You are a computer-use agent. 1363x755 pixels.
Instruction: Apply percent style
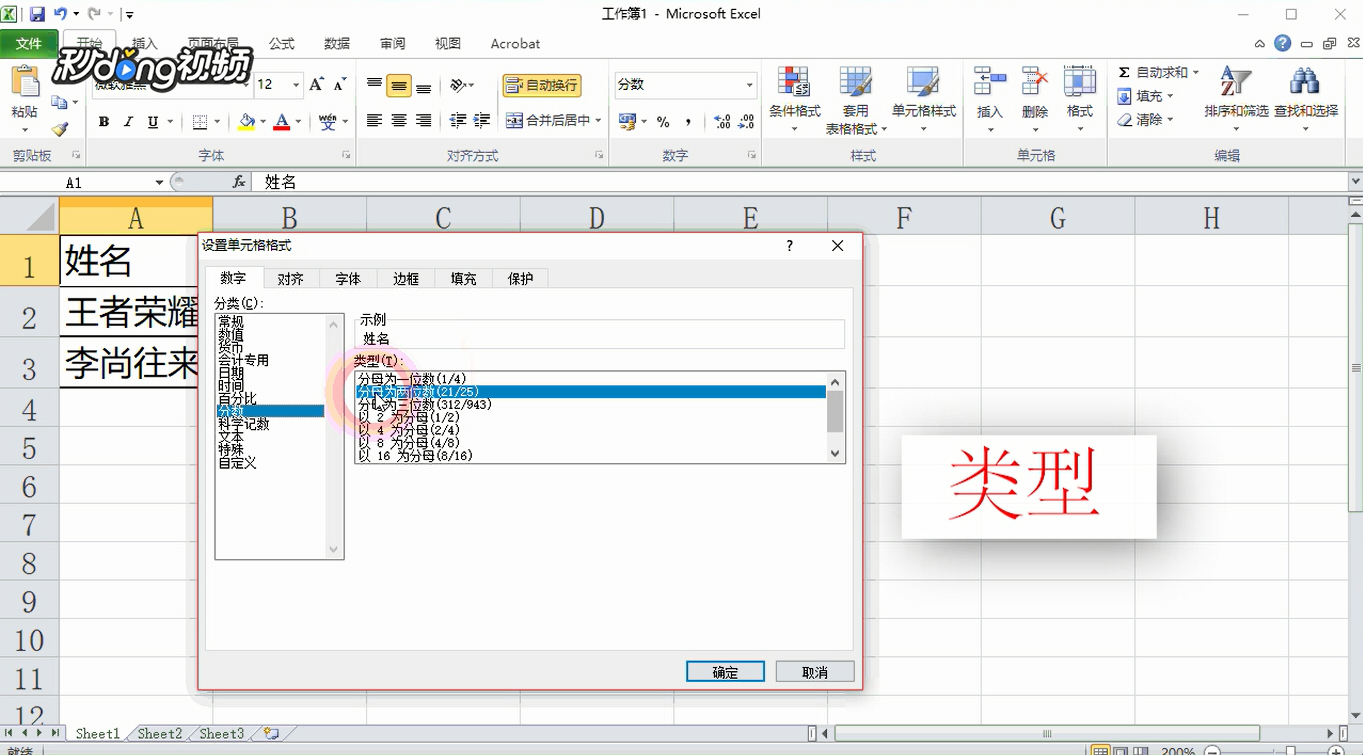pyautogui.click(x=663, y=122)
